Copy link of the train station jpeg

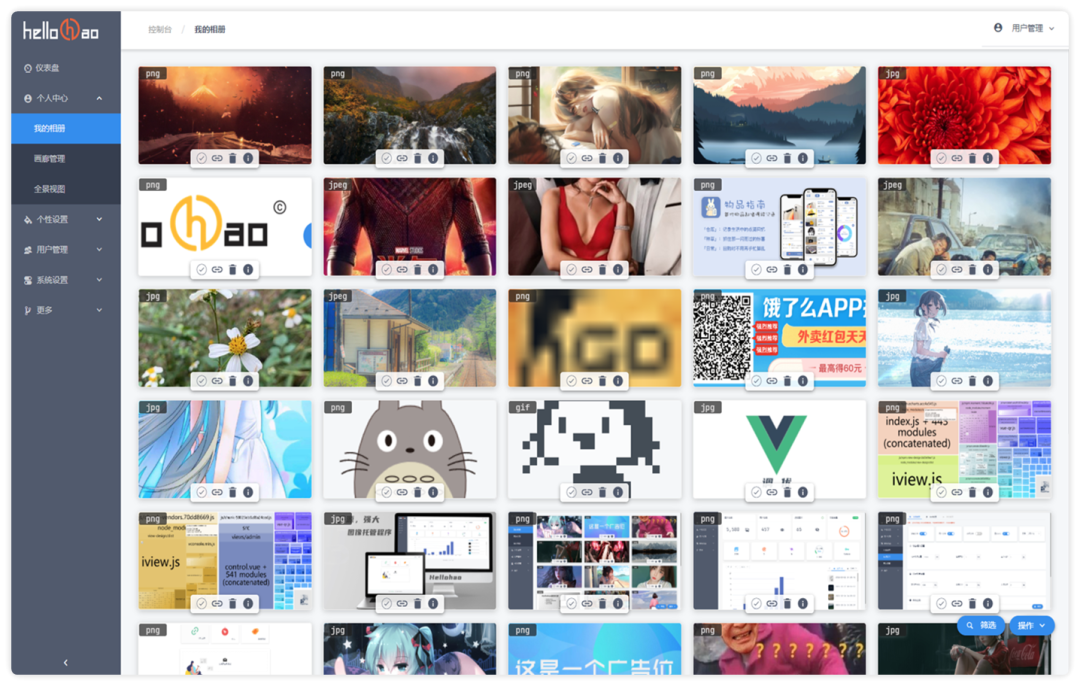point(402,381)
